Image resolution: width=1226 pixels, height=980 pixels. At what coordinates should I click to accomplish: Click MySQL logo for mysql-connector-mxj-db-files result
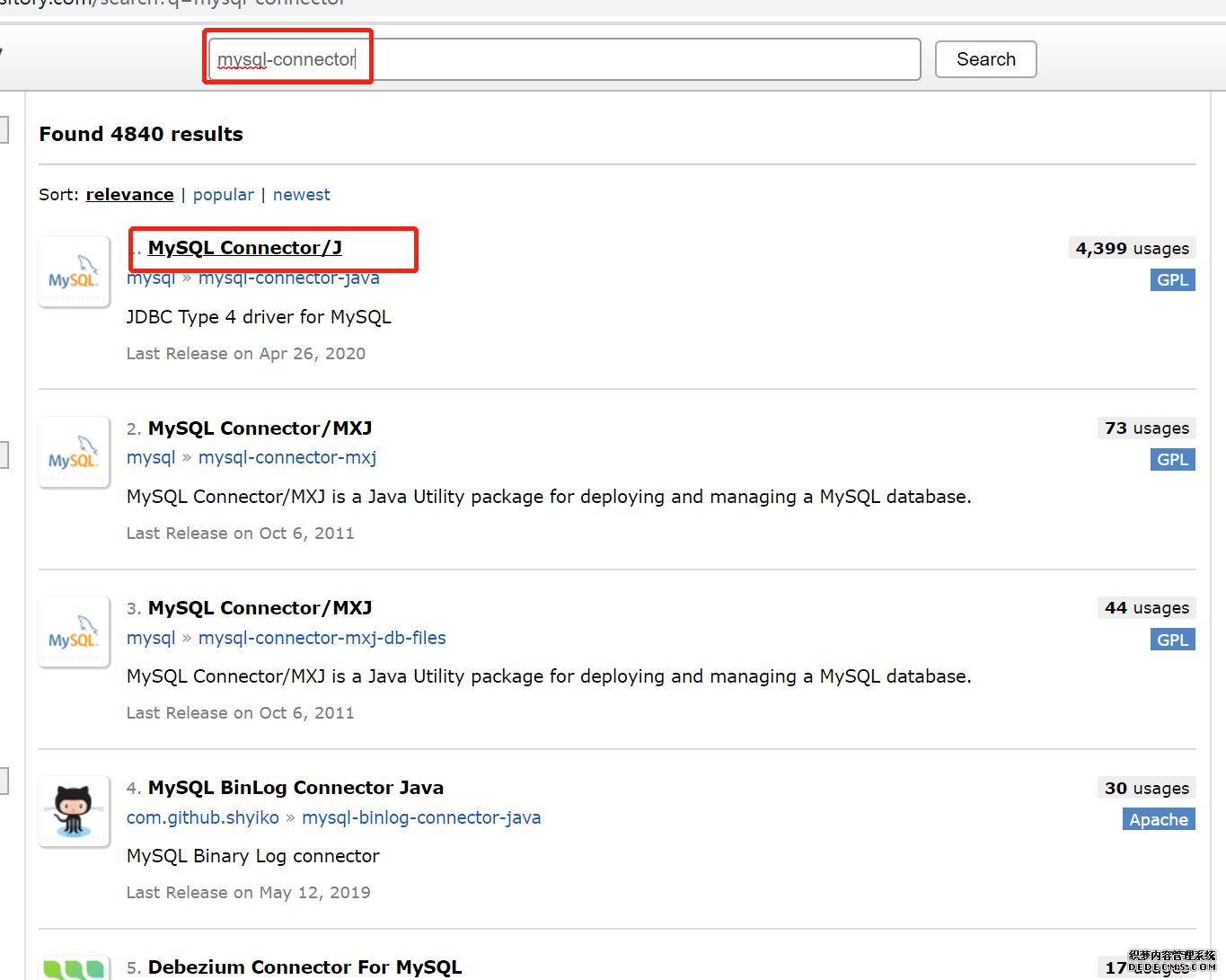74,631
